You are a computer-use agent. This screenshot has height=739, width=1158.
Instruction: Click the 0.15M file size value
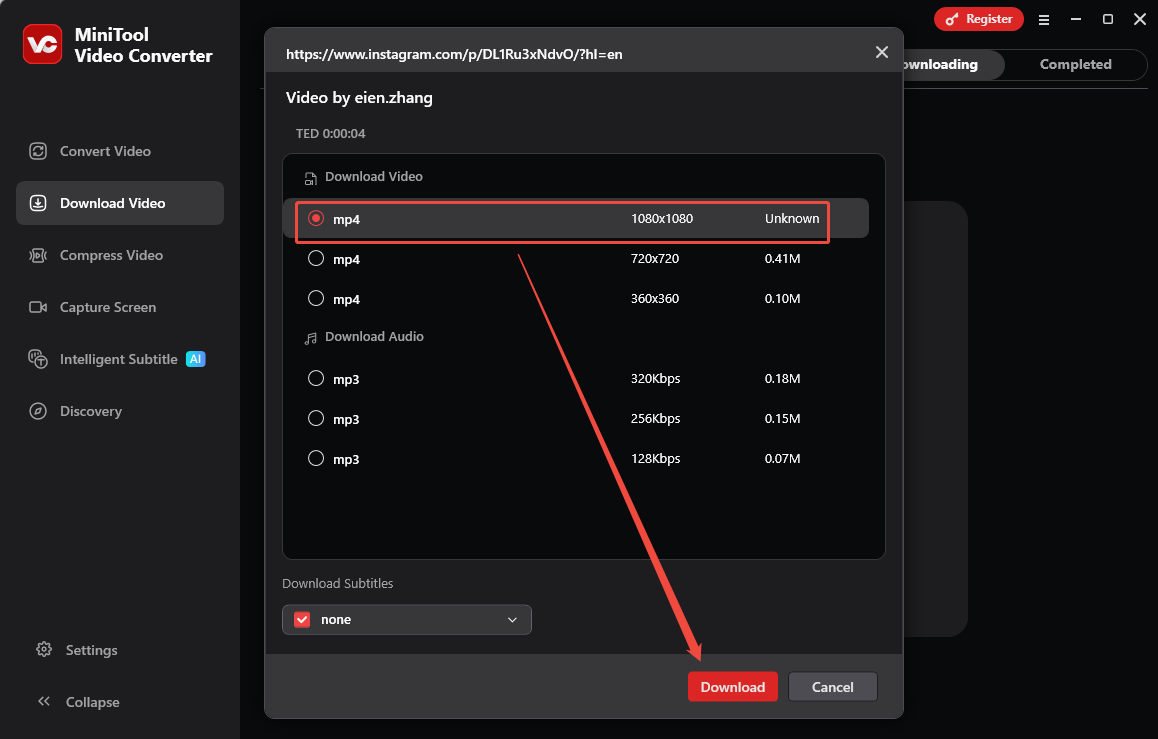(783, 419)
